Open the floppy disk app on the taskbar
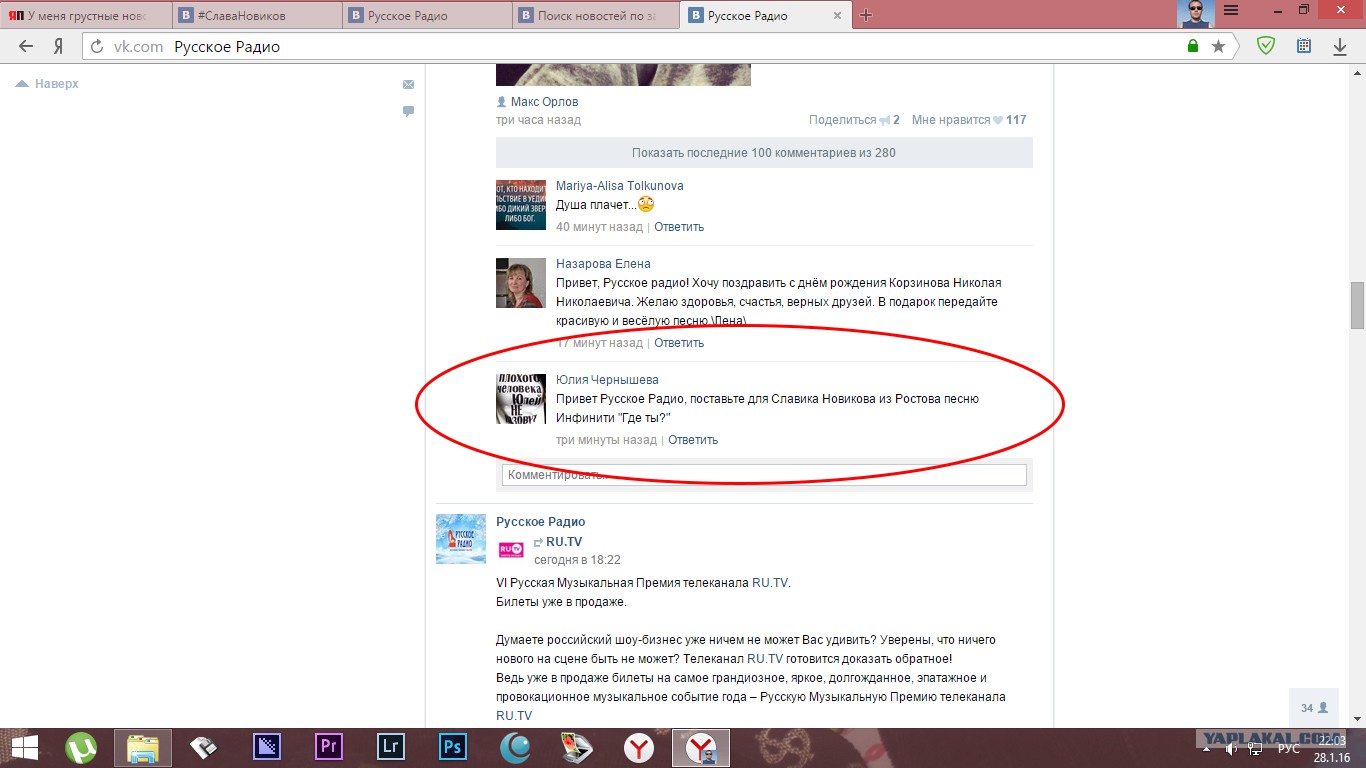1366x768 pixels. tap(205, 748)
